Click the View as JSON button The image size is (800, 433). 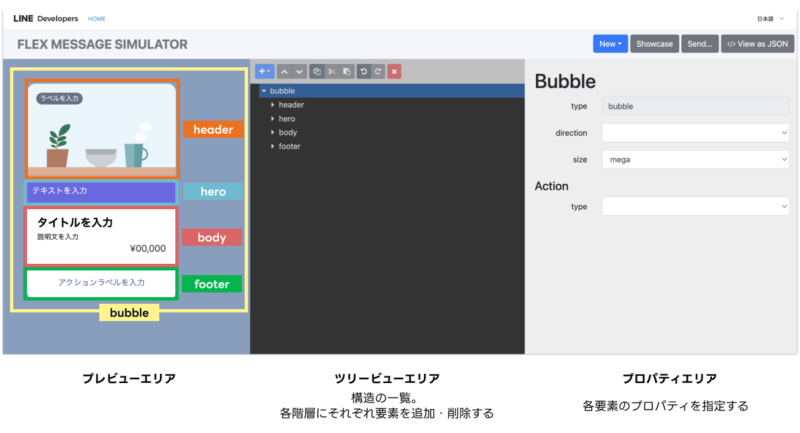coord(758,44)
